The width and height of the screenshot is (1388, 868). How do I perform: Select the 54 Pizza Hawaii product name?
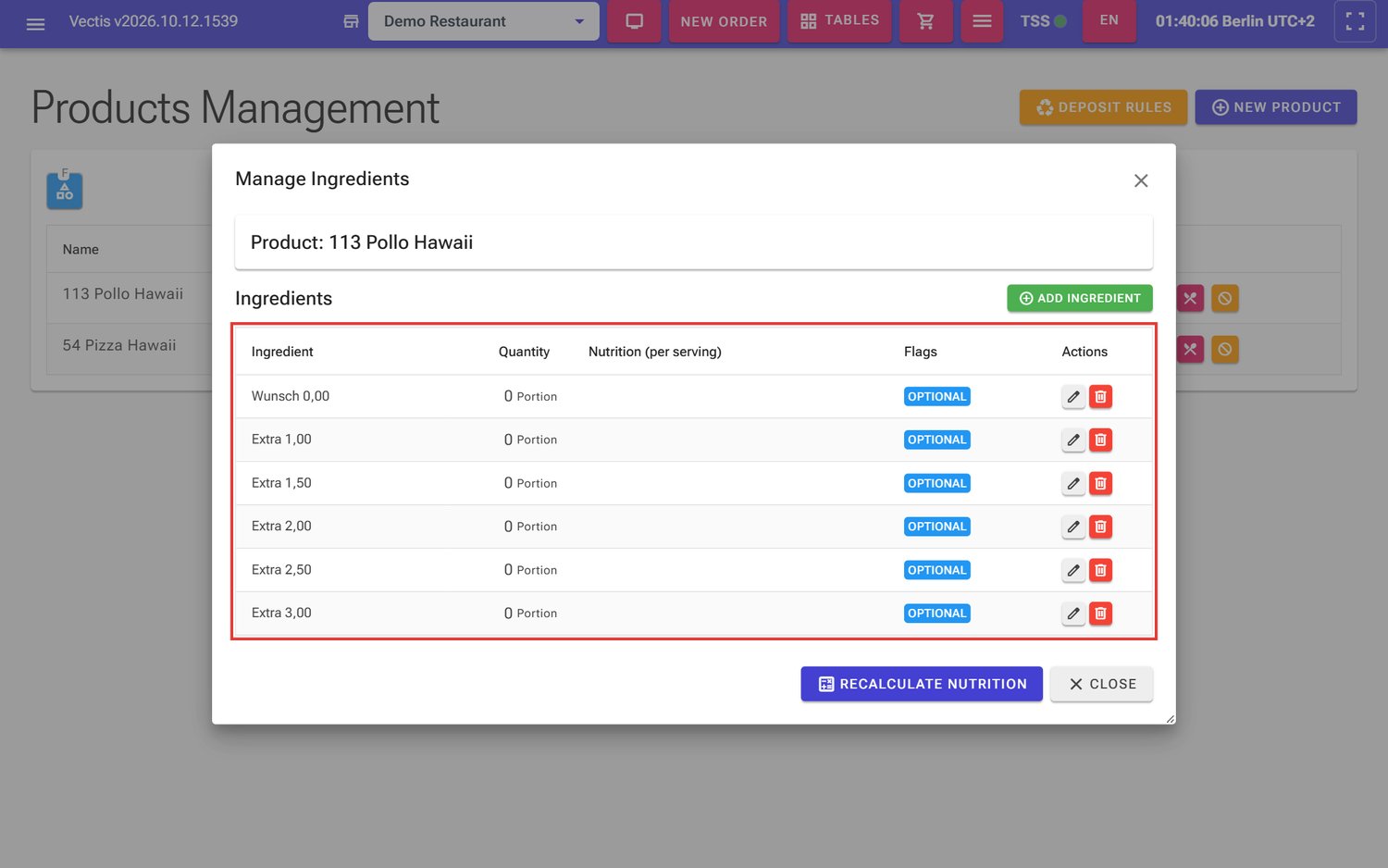[119, 345]
